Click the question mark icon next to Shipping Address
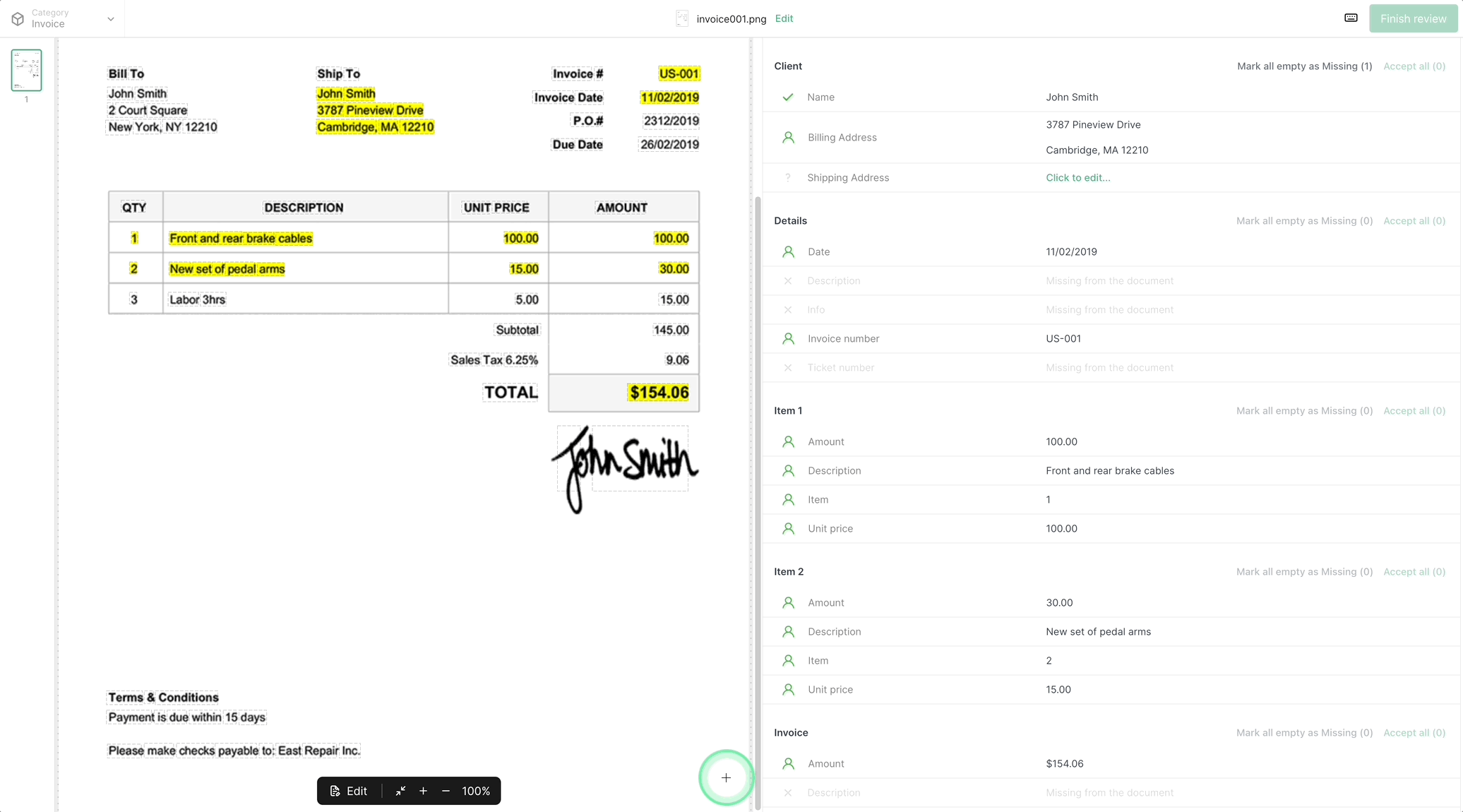 point(789,177)
